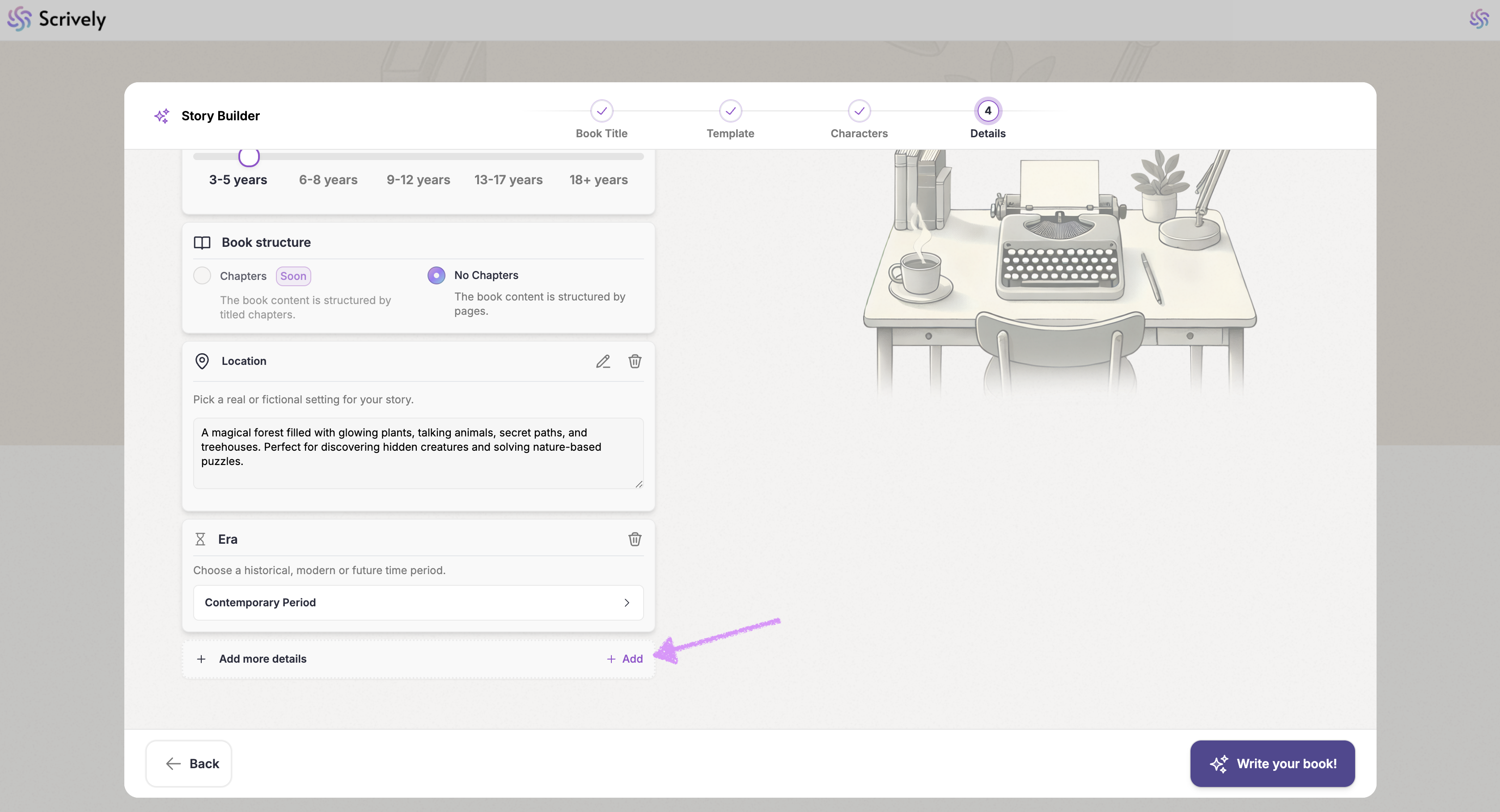Viewport: 1500px width, 812px height.
Task: Delete the Location section with the trash icon
Action: tap(635, 361)
